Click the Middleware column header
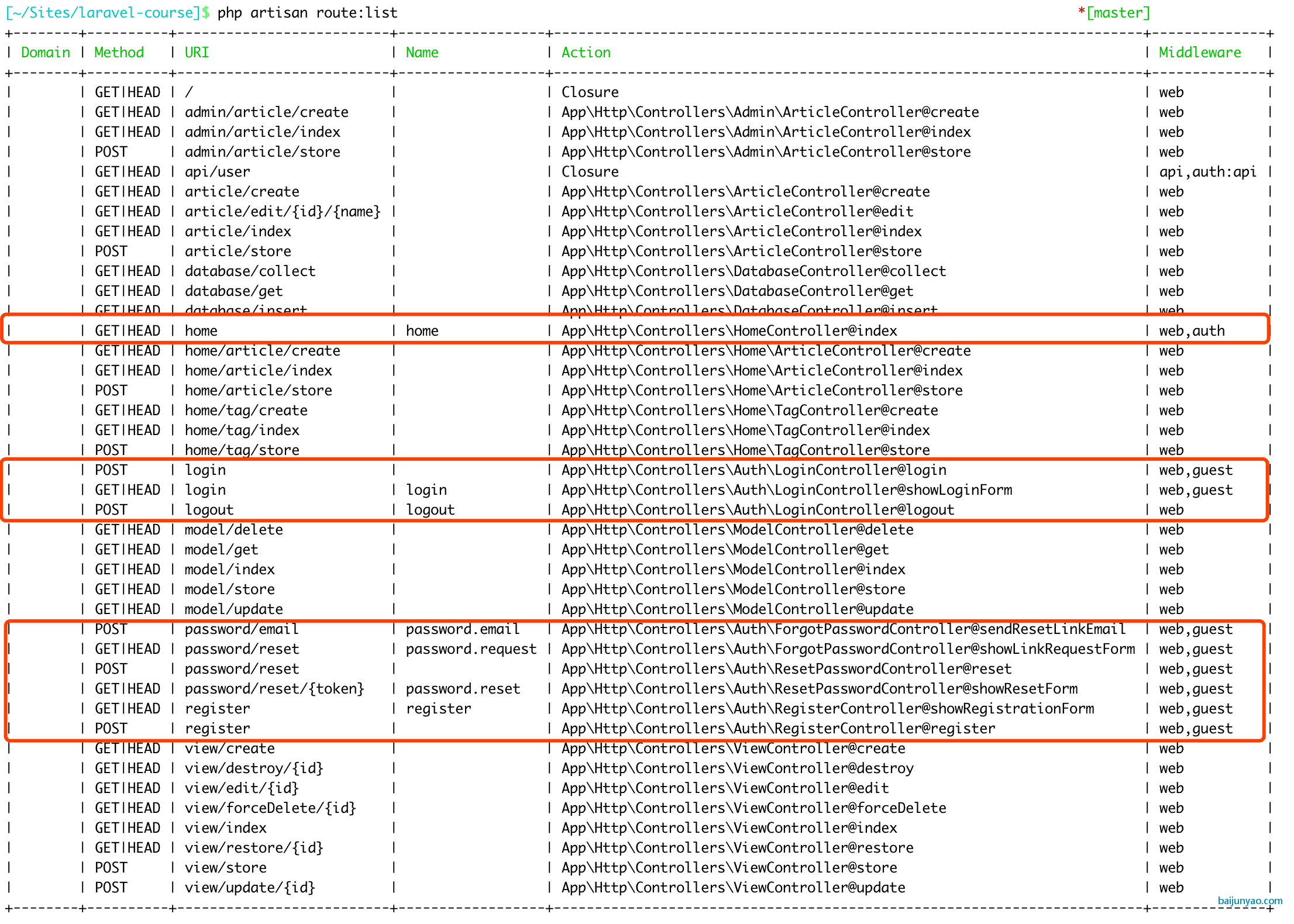 coord(1200,53)
